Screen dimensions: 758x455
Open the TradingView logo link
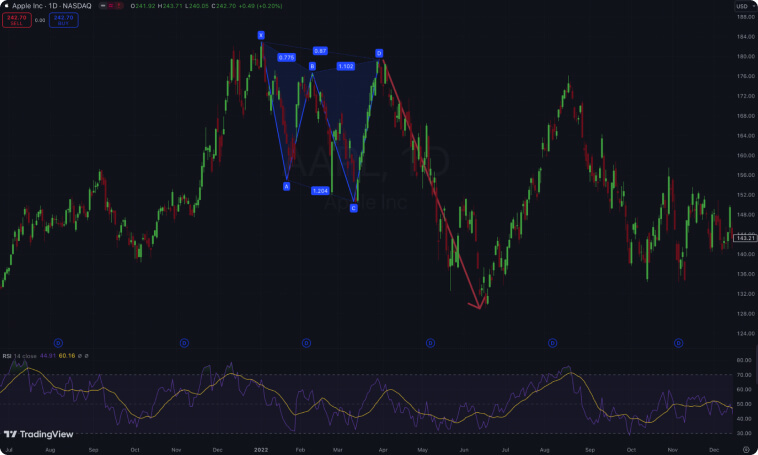(x=39, y=434)
